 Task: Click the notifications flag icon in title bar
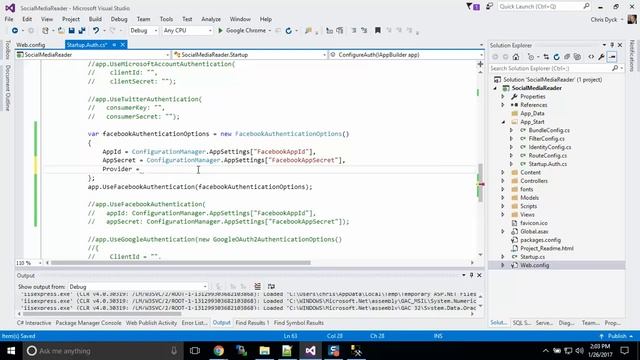coord(473,7)
